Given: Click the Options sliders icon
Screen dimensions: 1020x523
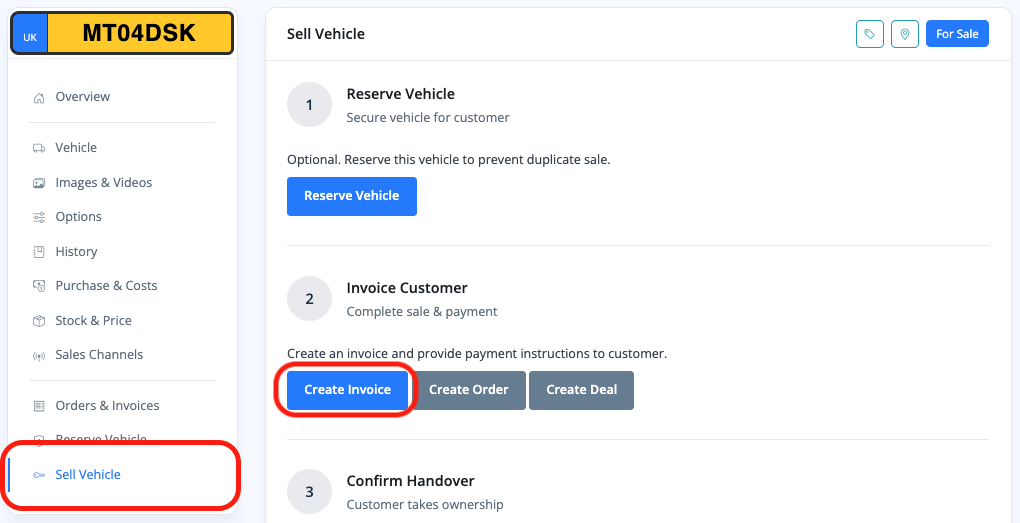Looking at the screenshot, I should pyautogui.click(x=39, y=217).
